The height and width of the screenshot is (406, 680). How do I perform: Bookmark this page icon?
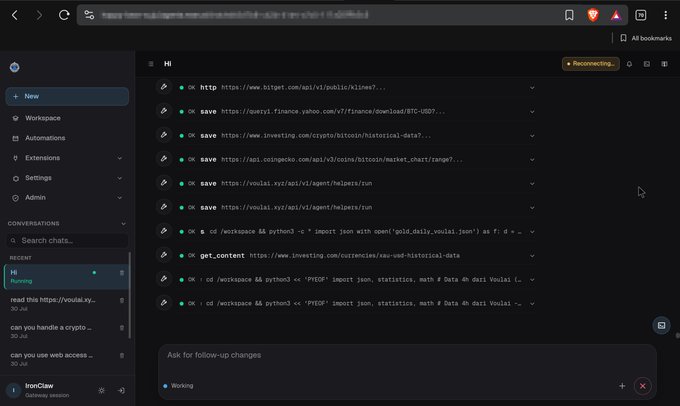[x=569, y=15]
